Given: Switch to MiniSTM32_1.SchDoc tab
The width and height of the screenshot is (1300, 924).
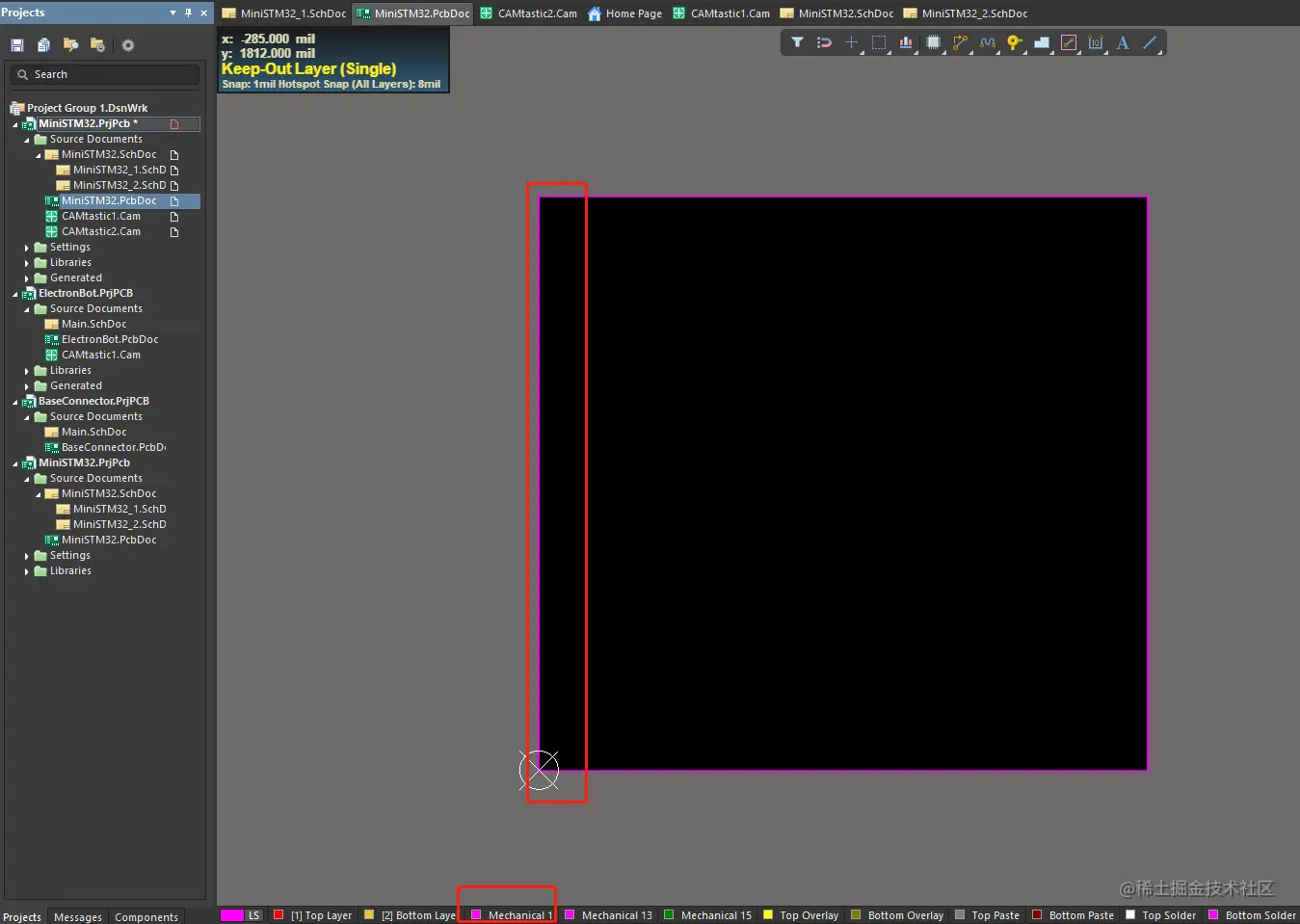Looking at the screenshot, I should [x=284, y=13].
